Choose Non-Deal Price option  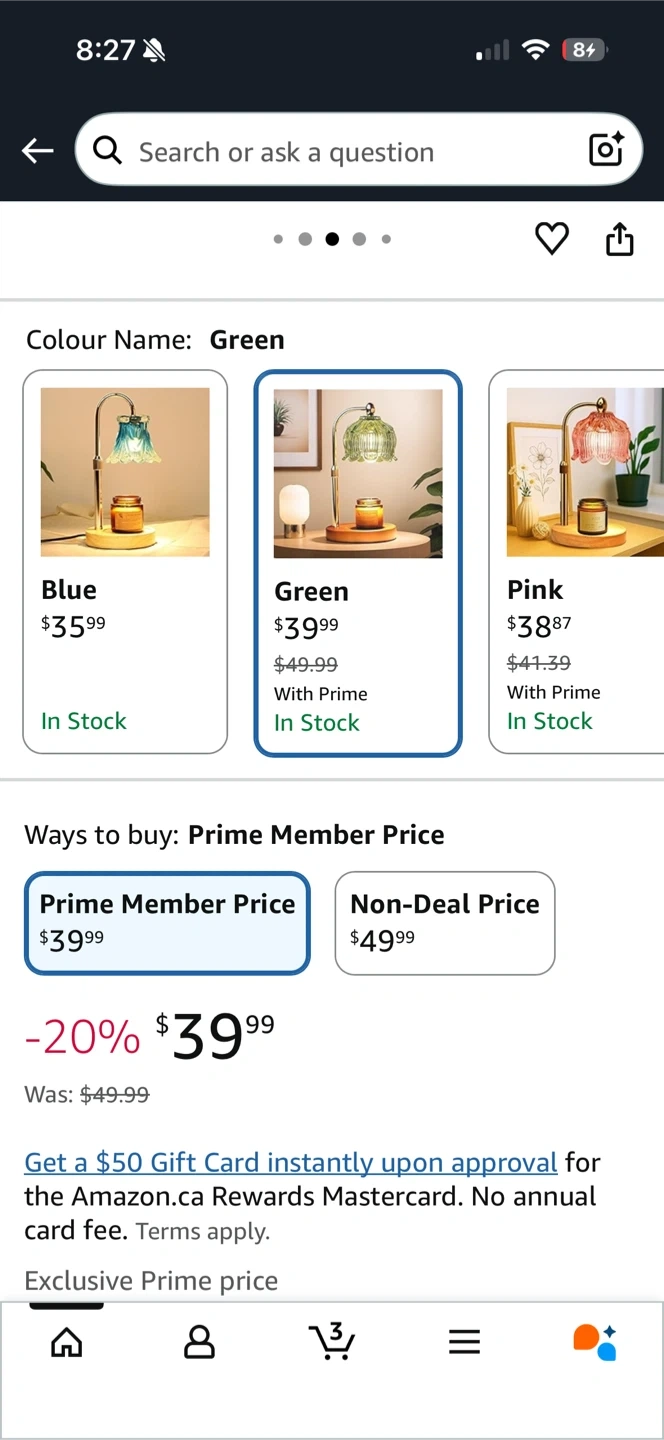[x=444, y=922]
